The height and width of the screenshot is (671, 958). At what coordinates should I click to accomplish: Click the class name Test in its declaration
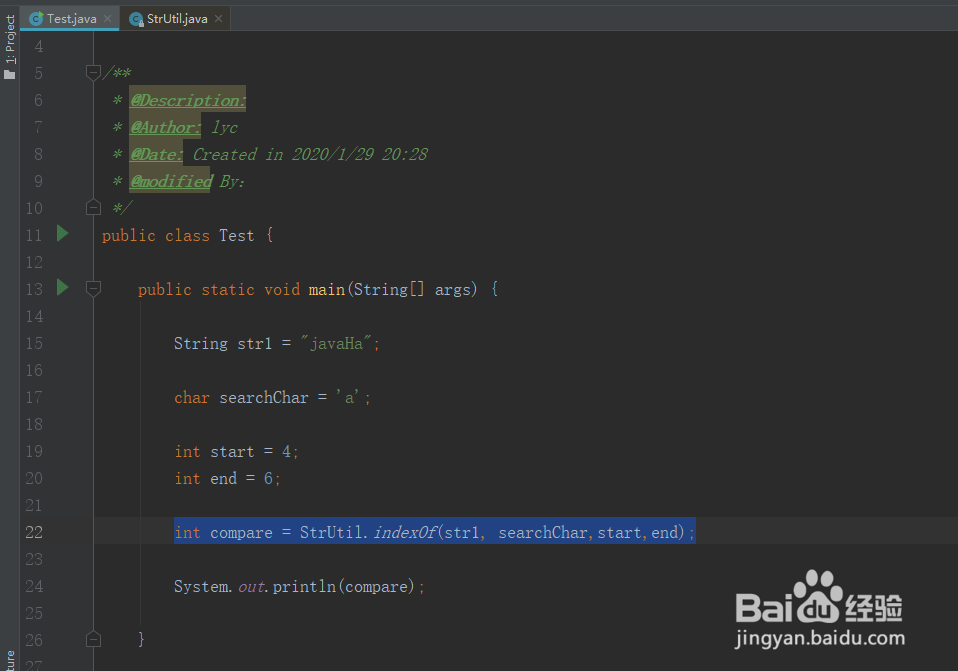236,235
